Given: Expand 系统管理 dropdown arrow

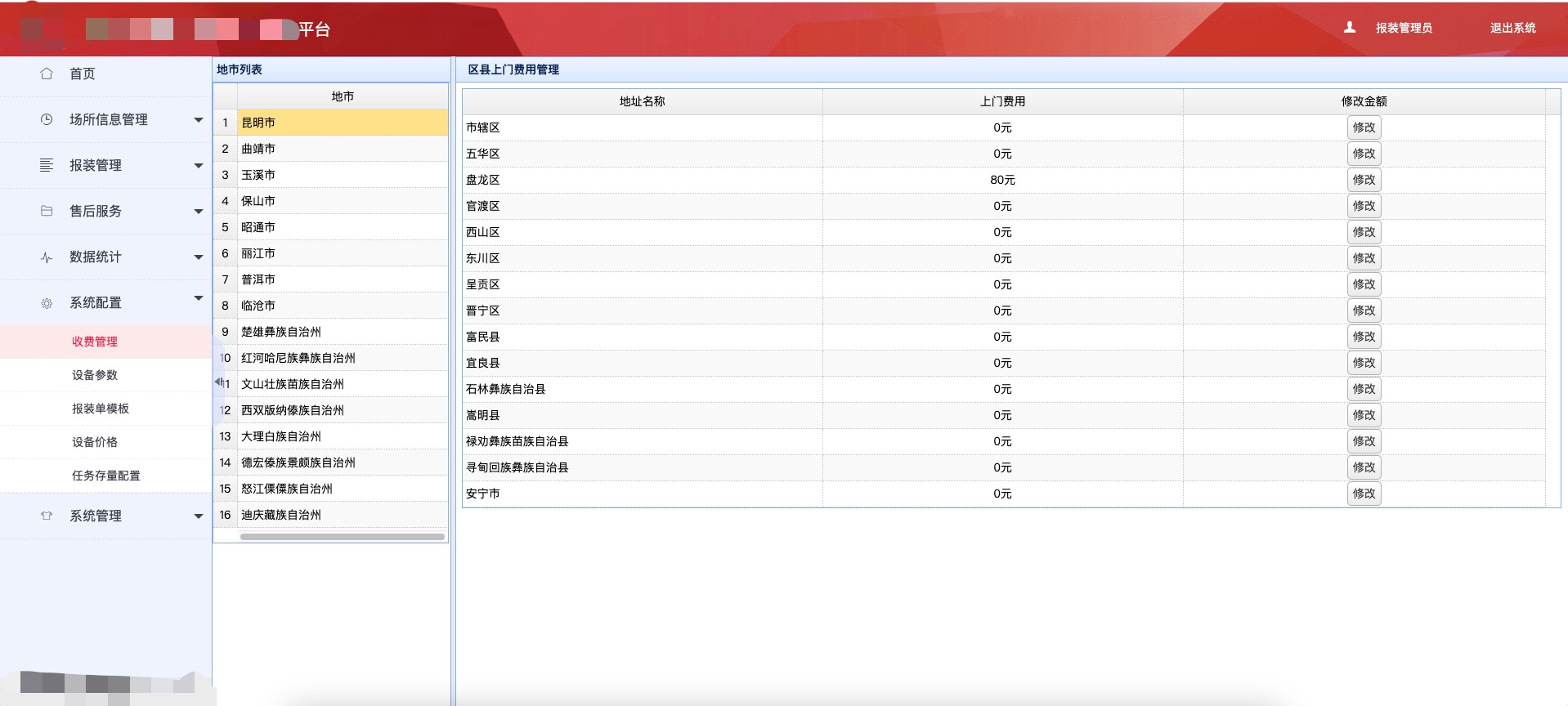Looking at the screenshot, I should (198, 516).
